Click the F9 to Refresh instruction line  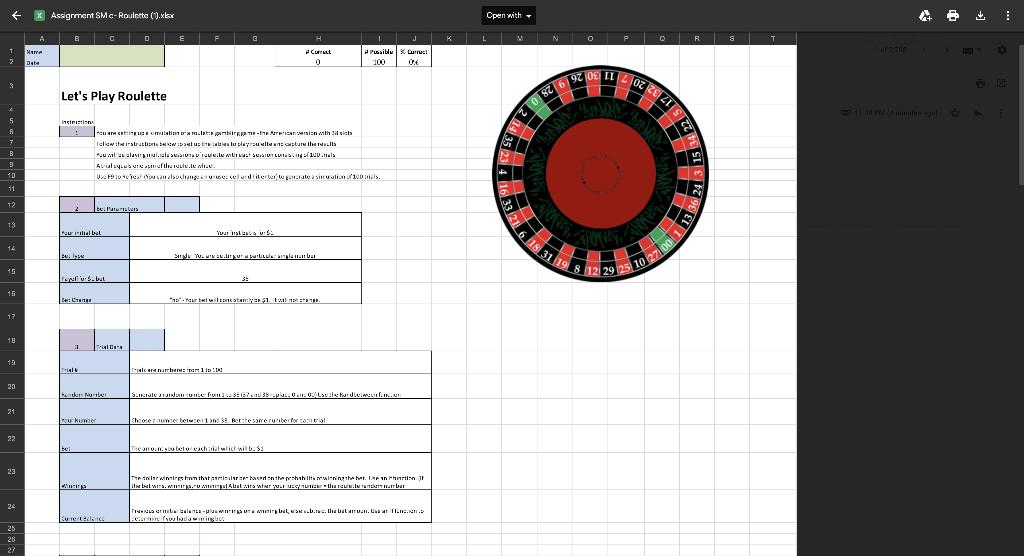pyautogui.click(x=238, y=176)
